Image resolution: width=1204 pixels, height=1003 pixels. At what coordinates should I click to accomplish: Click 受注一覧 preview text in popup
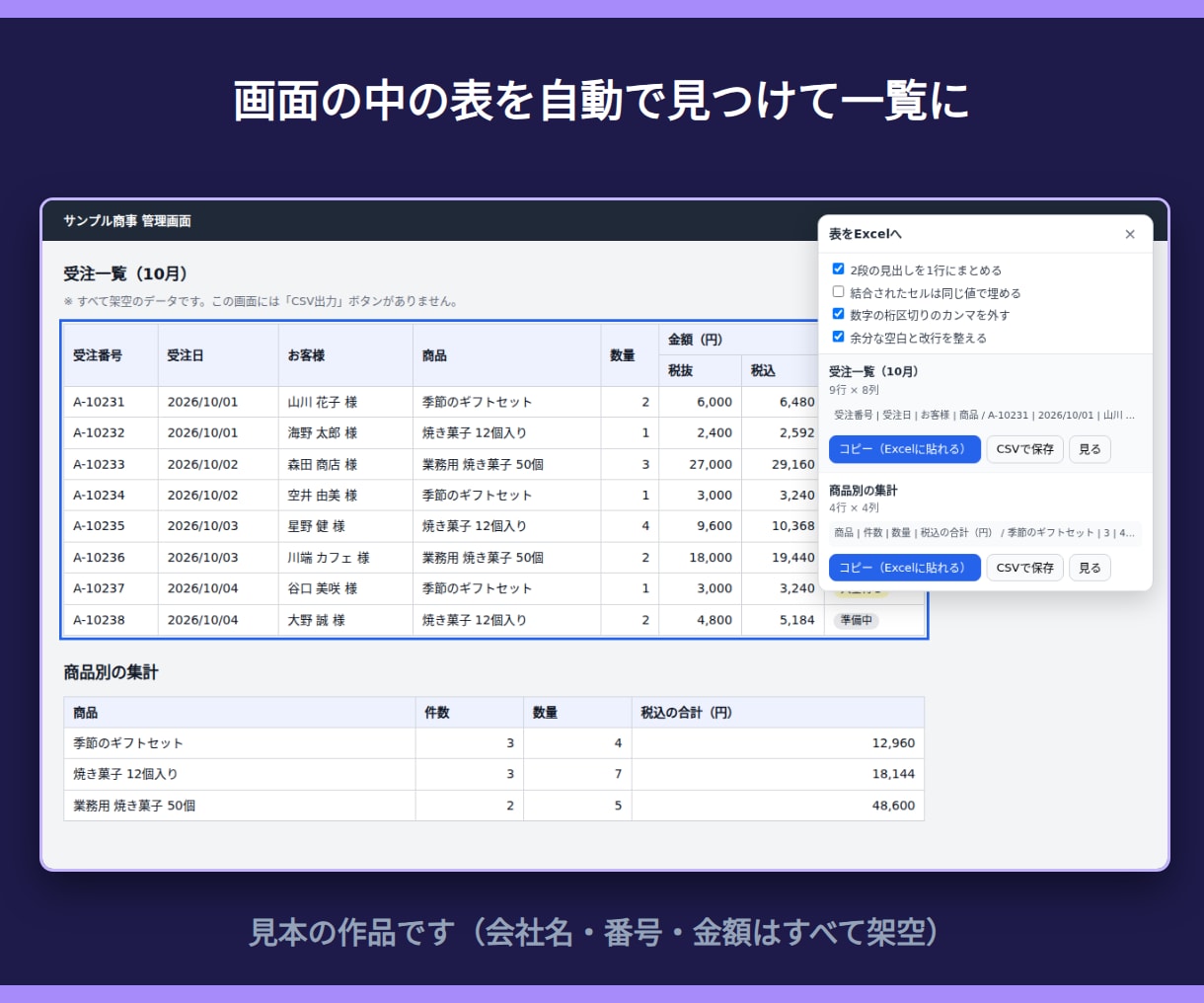[x=984, y=416]
